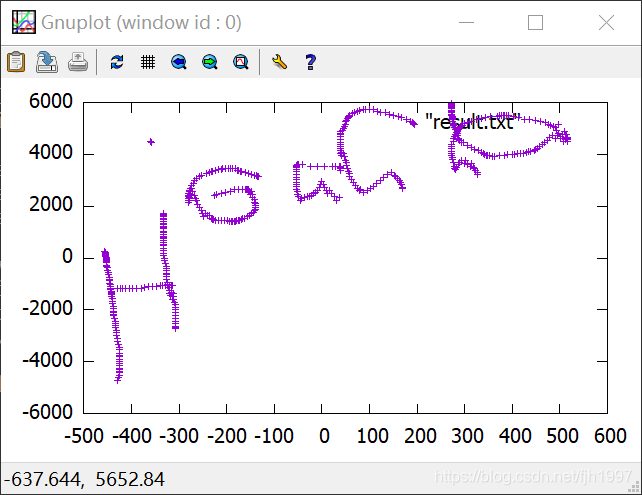Click the Gnuplot application icon in title bar

click(x=24, y=22)
